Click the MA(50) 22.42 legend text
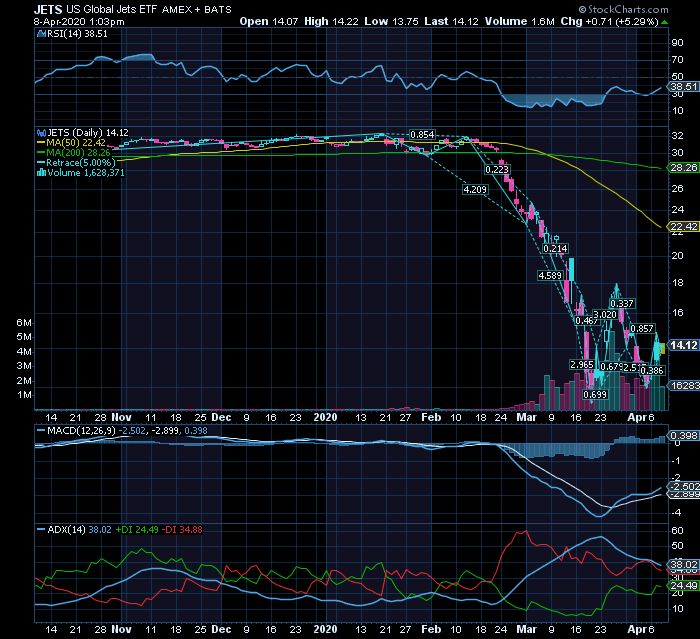The width and height of the screenshot is (700, 639). [x=76, y=143]
